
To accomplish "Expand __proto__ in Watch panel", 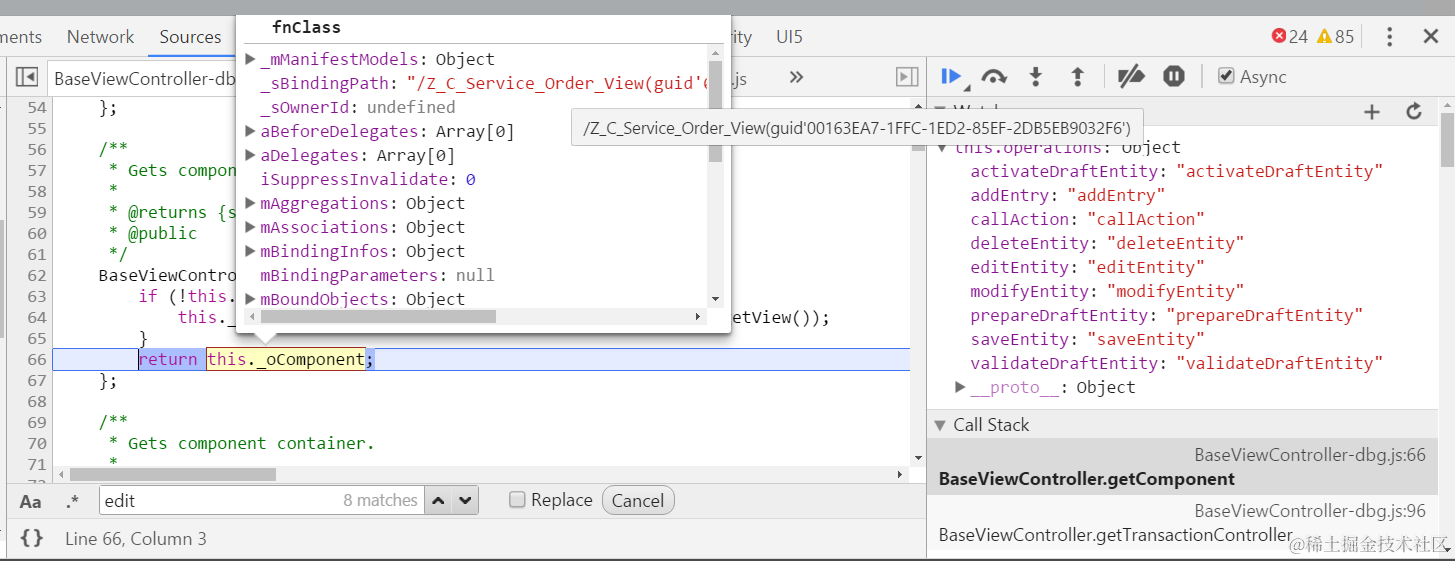I will (x=960, y=387).
